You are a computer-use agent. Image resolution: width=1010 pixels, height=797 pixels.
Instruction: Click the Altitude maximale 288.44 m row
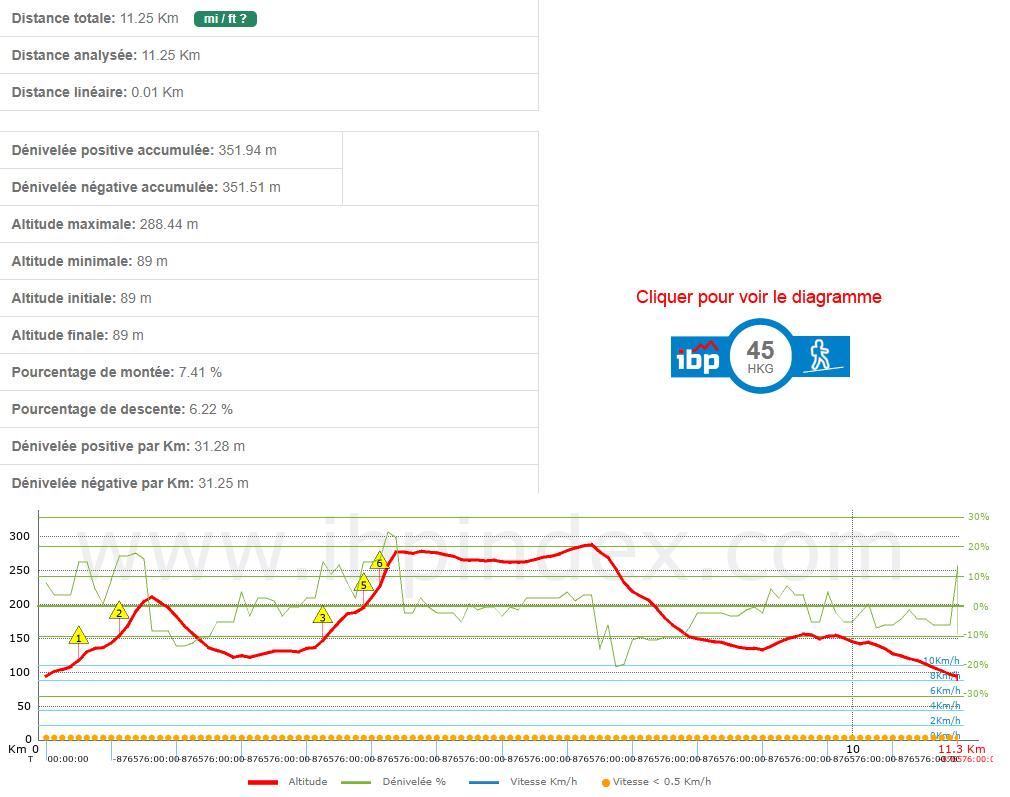269,224
